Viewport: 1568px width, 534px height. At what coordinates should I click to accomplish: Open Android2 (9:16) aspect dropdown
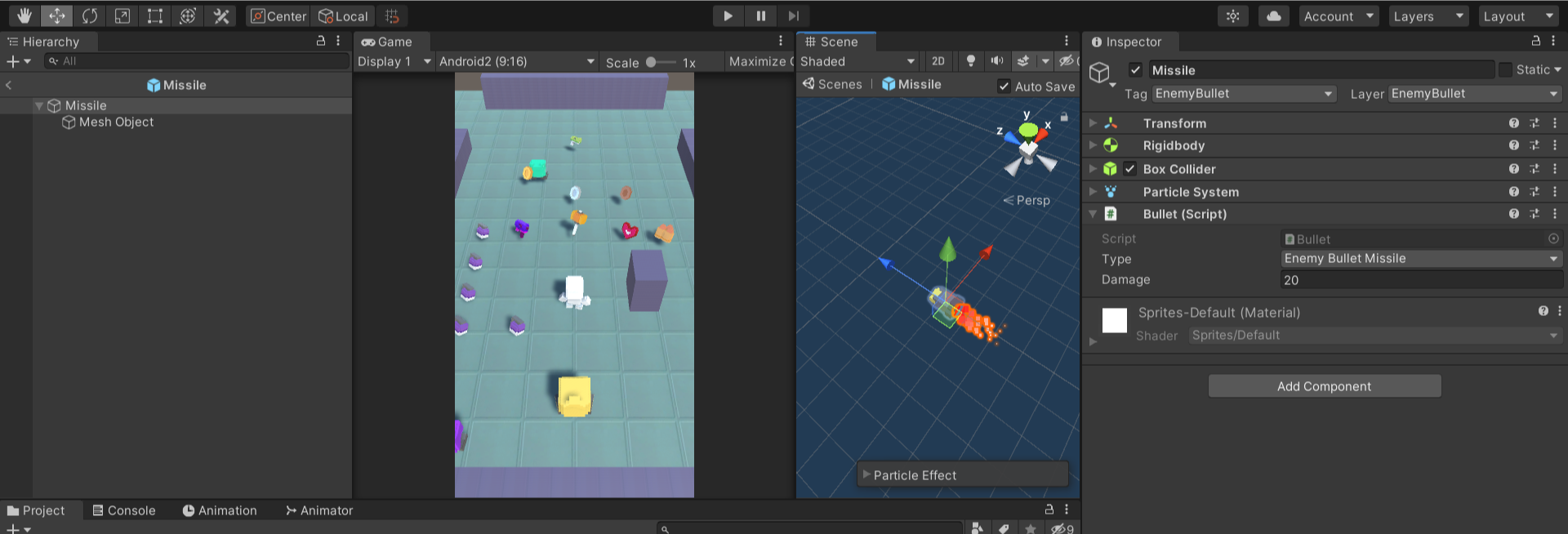517,61
